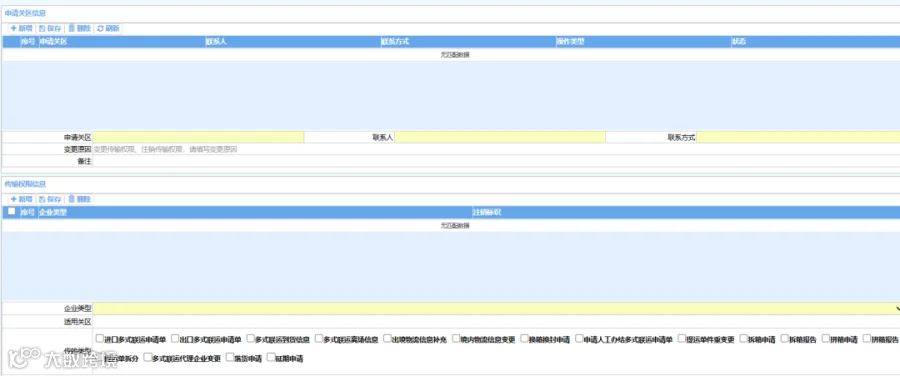Focus the 备注 text field
This screenshot has width=900, height=376.
(x=496, y=161)
